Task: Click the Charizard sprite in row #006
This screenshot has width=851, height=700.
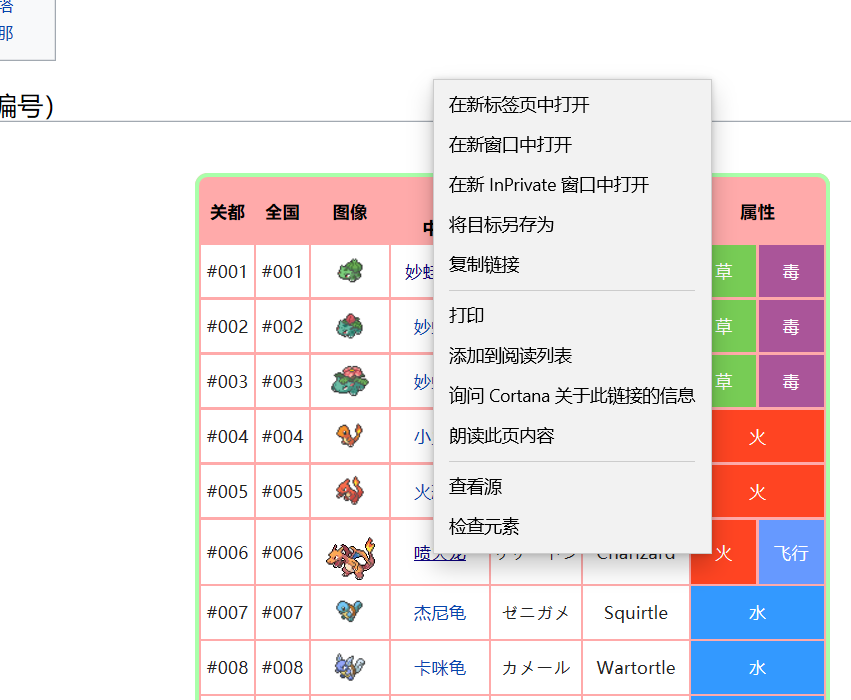Action: tap(349, 552)
